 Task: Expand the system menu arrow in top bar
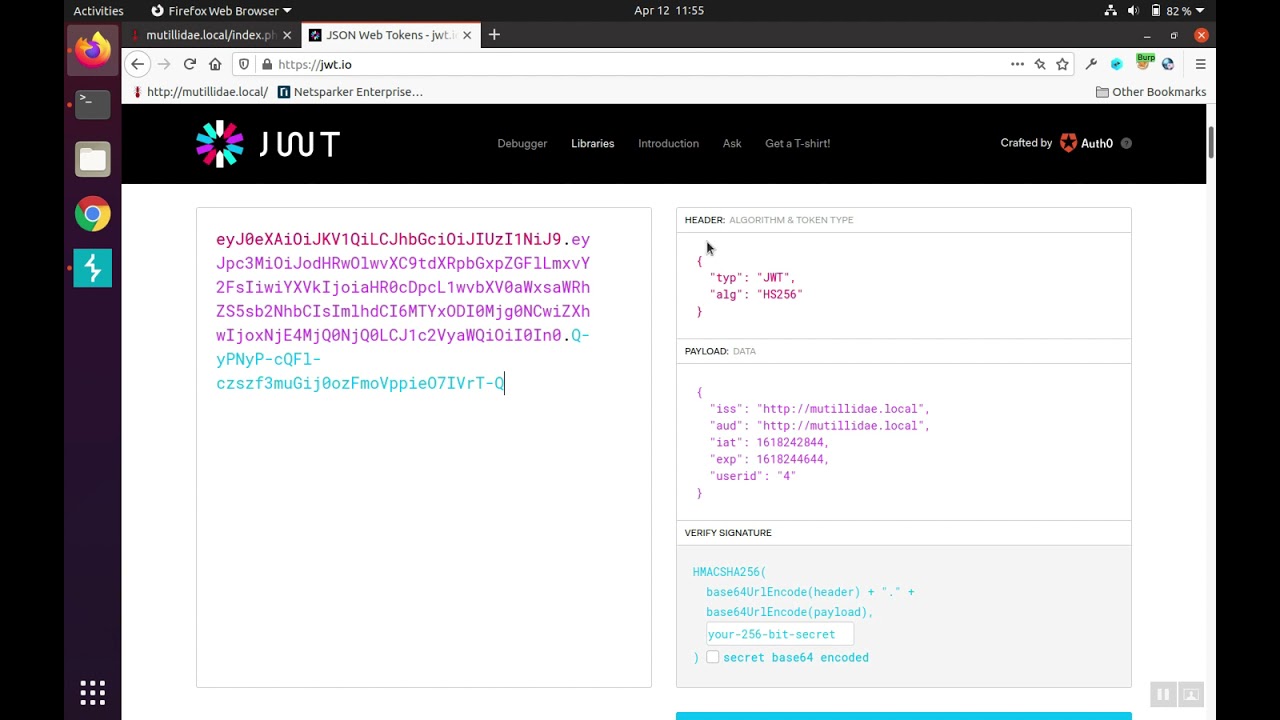[1200, 11]
